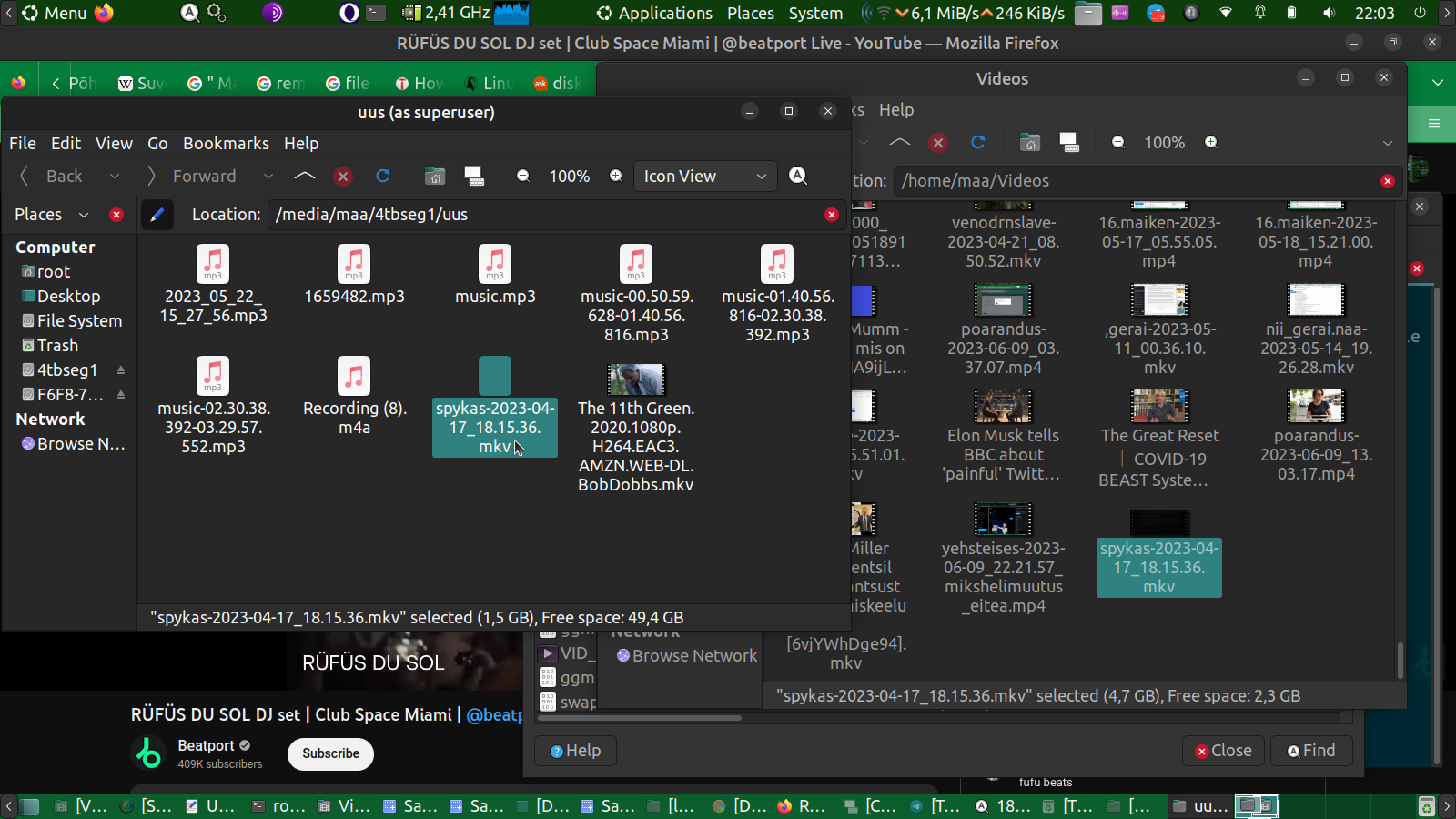Open Beatport channel name link
The image size is (1456, 819).
(x=206, y=746)
